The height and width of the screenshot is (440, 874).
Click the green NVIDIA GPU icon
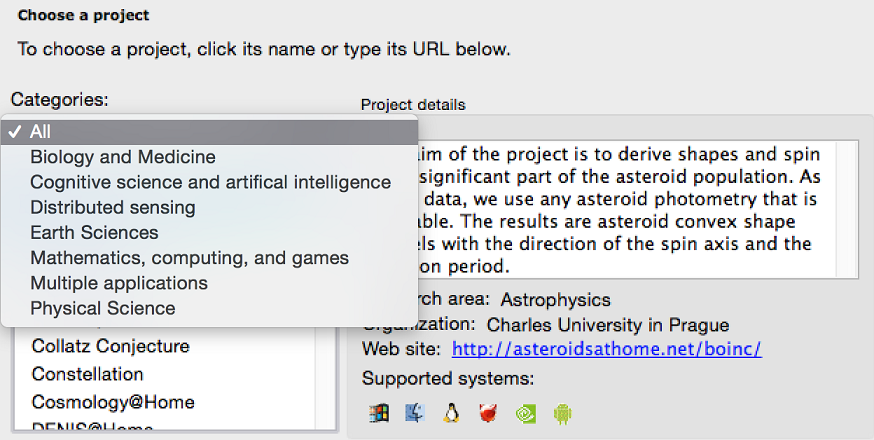(525, 412)
